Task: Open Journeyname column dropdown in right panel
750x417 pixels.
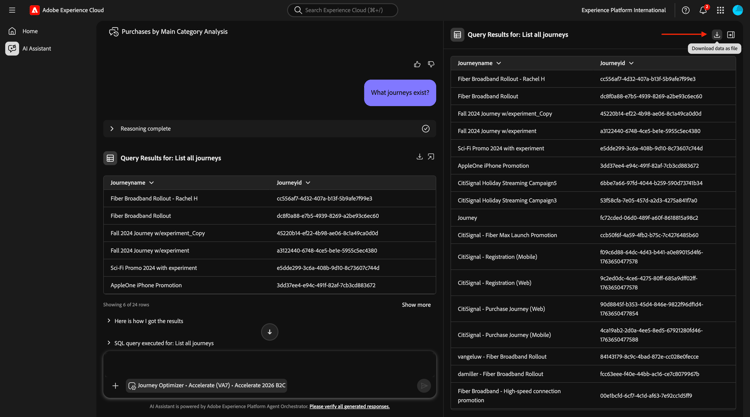Action: click(x=499, y=63)
